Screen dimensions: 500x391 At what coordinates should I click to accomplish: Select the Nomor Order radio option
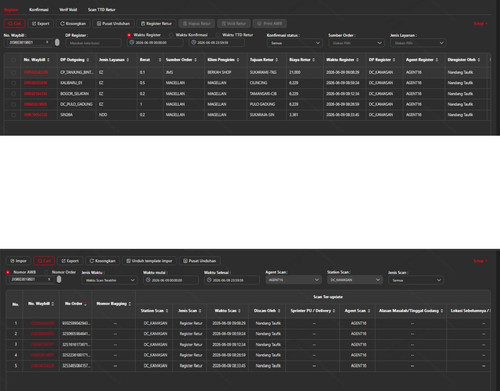47,272
